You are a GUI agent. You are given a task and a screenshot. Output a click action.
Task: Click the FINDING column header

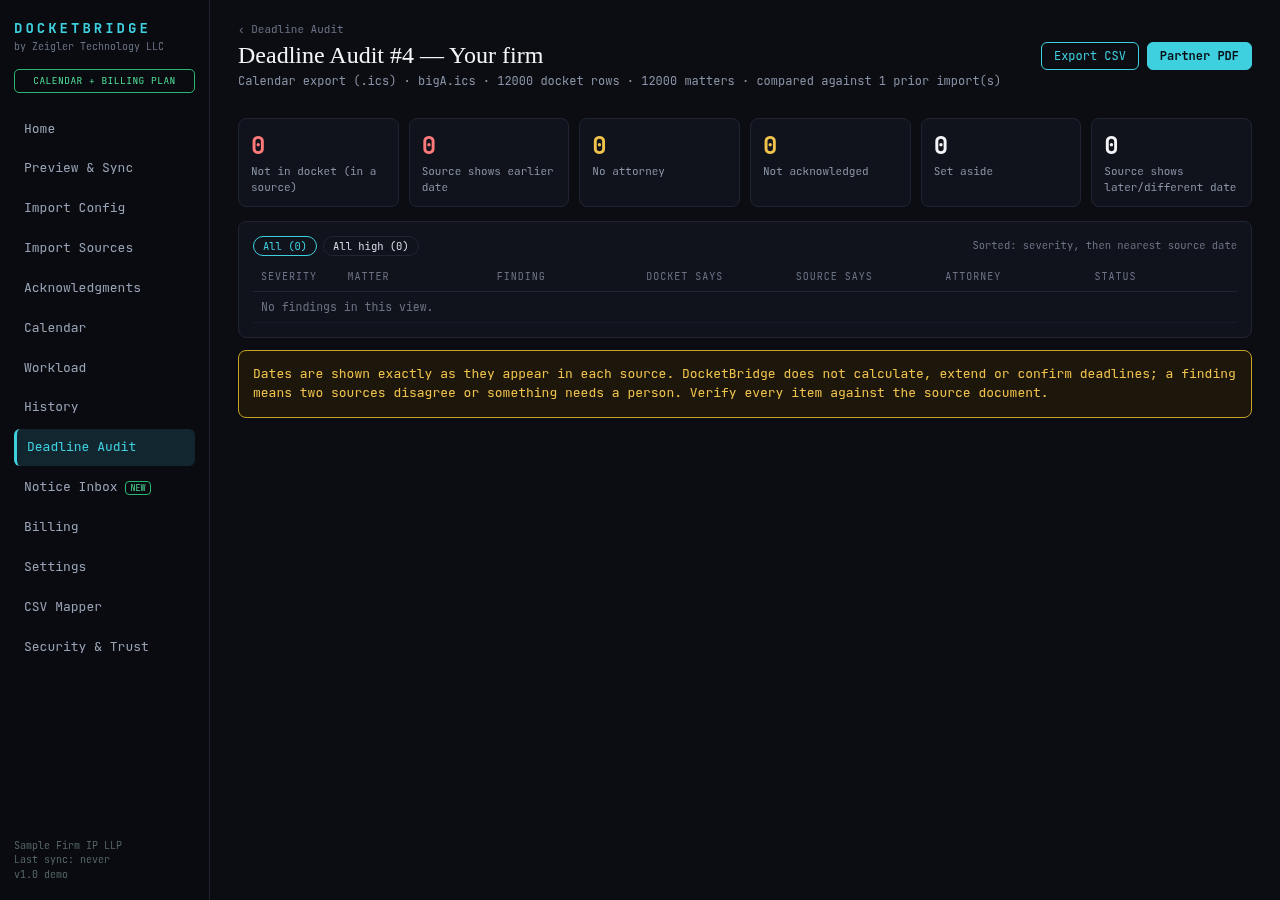(521, 277)
